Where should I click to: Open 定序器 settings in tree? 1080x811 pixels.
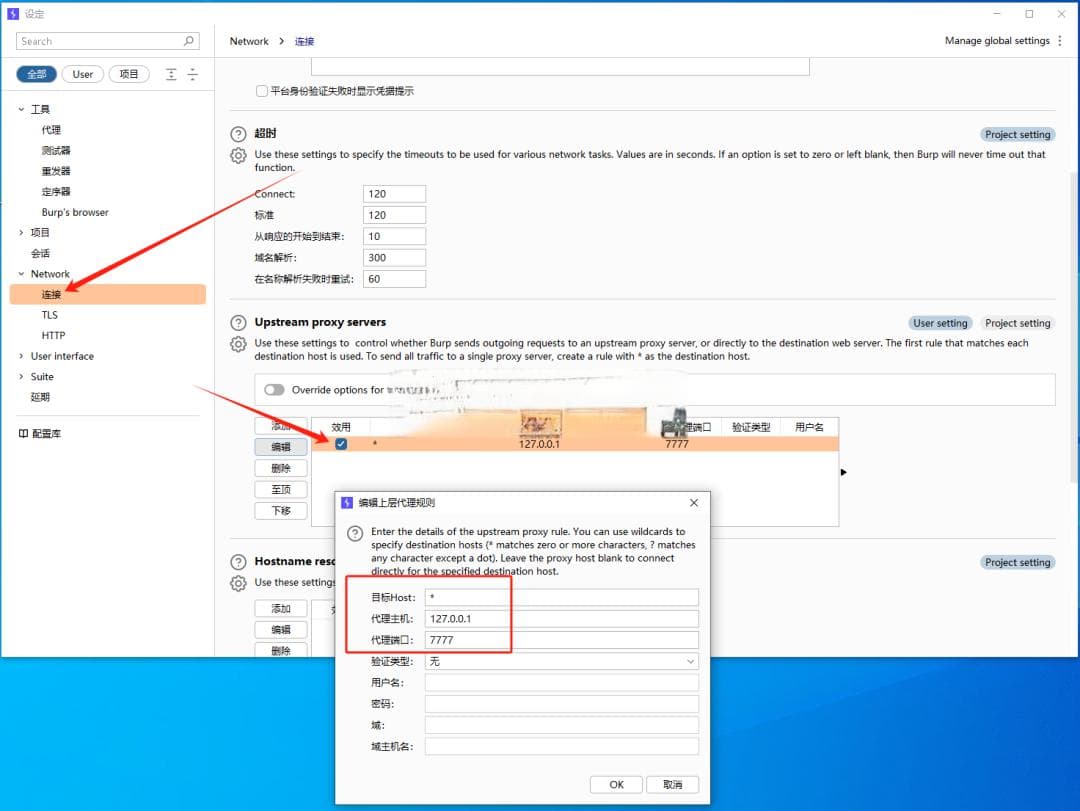coord(56,192)
